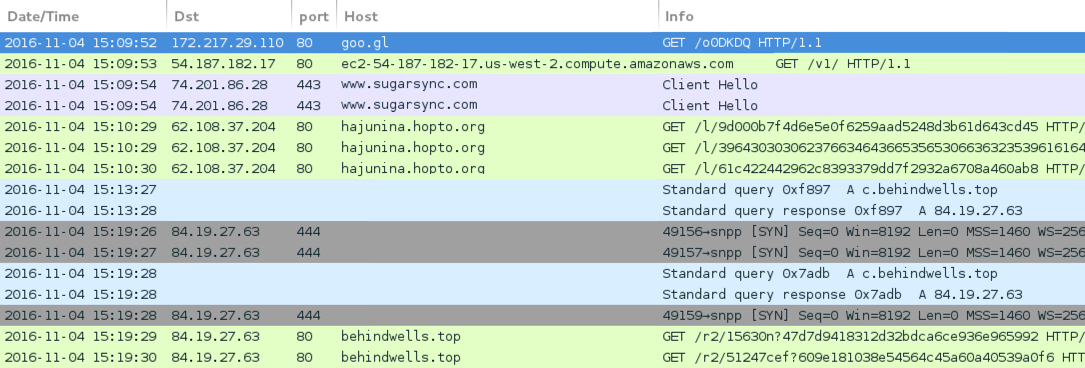Select hajunina.hopto.org GET /l/61c42244 packet
This screenshot has width=1085, height=368.
[x=542, y=168]
